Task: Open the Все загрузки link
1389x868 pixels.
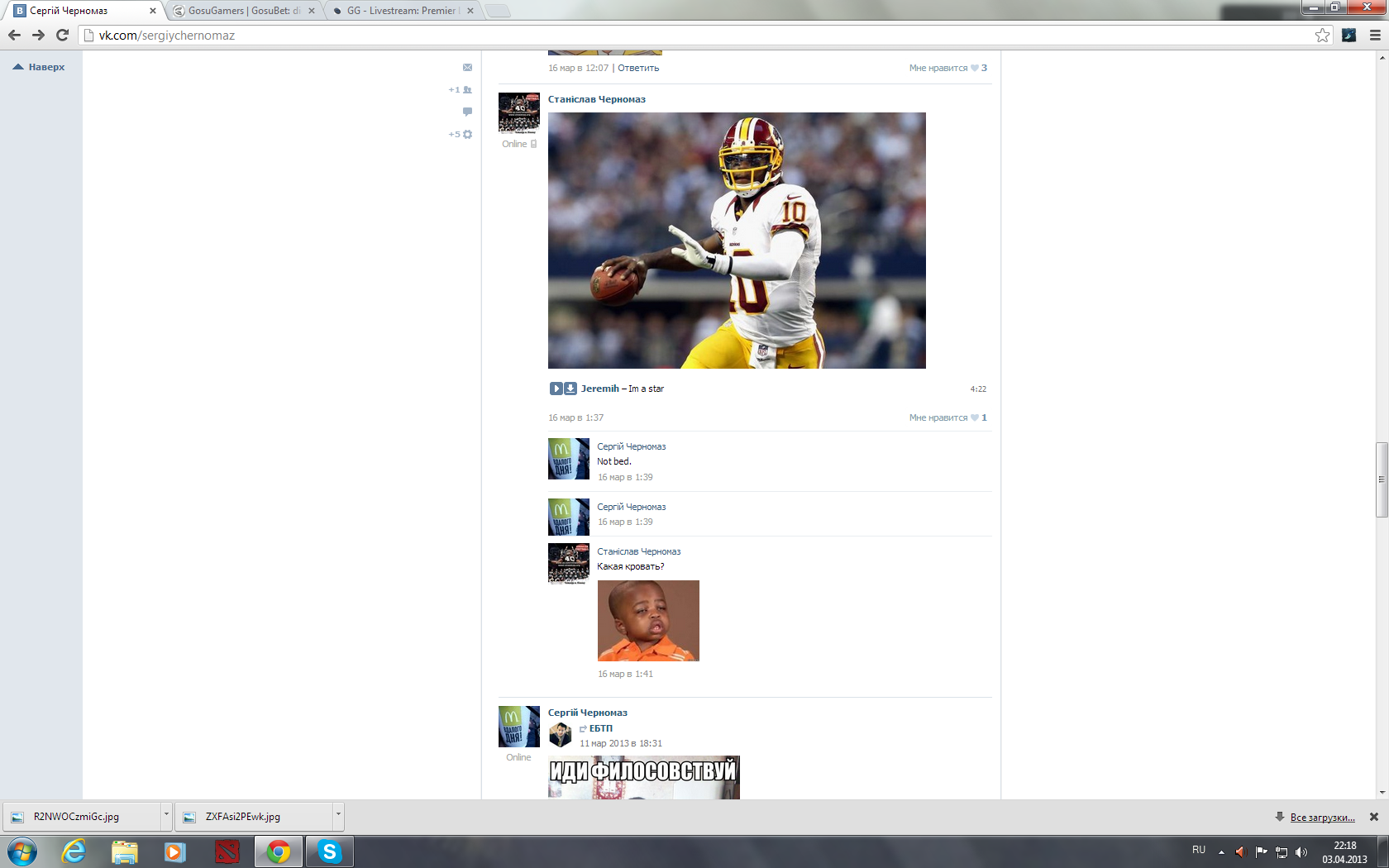Action: pyautogui.click(x=1322, y=817)
